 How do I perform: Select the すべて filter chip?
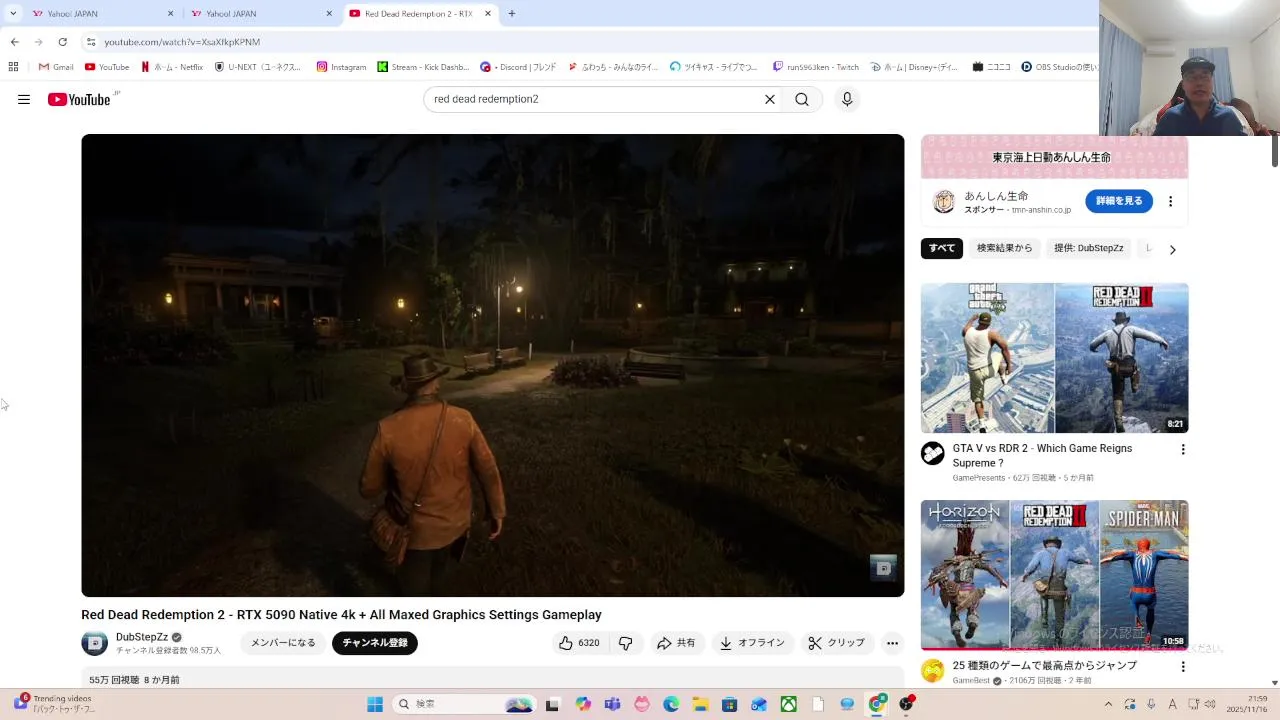(942, 248)
